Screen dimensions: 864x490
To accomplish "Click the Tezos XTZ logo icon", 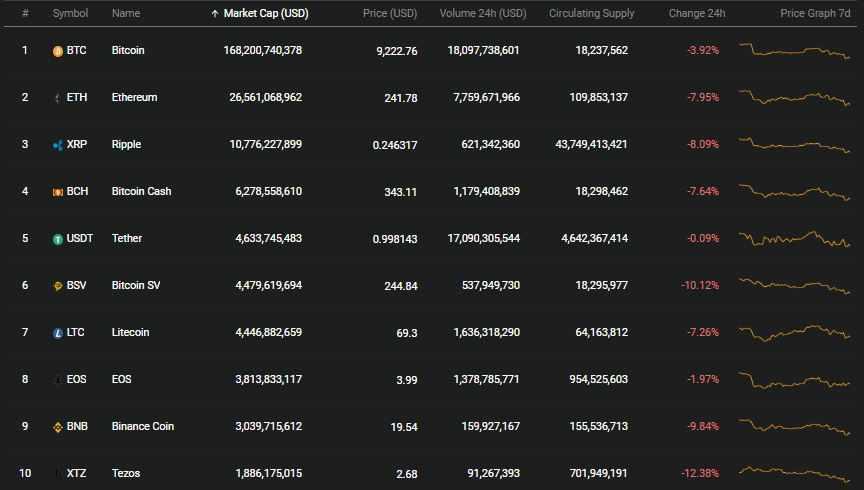I will (58, 474).
